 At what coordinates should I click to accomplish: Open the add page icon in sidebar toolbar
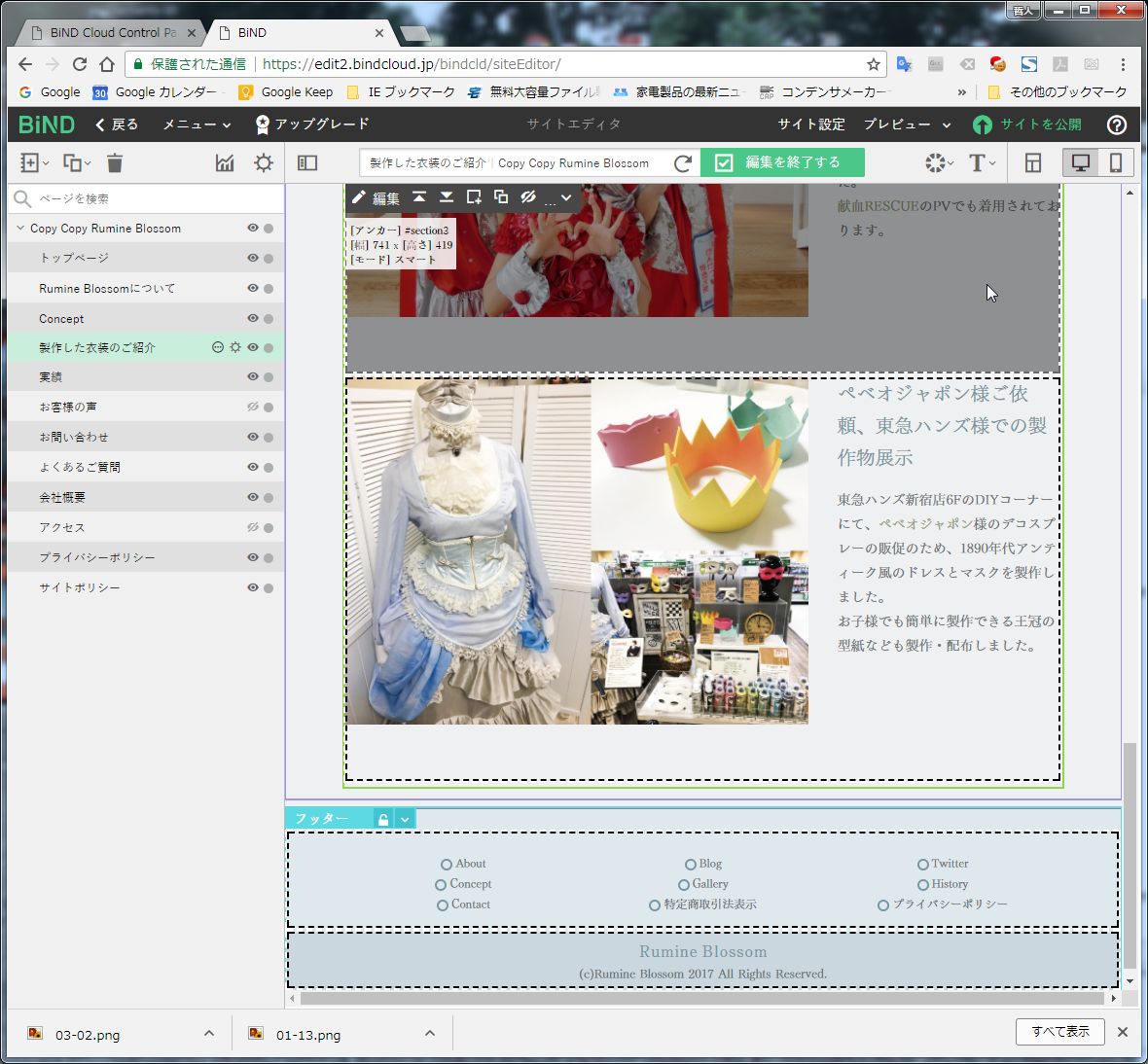[x=34, y=162]
